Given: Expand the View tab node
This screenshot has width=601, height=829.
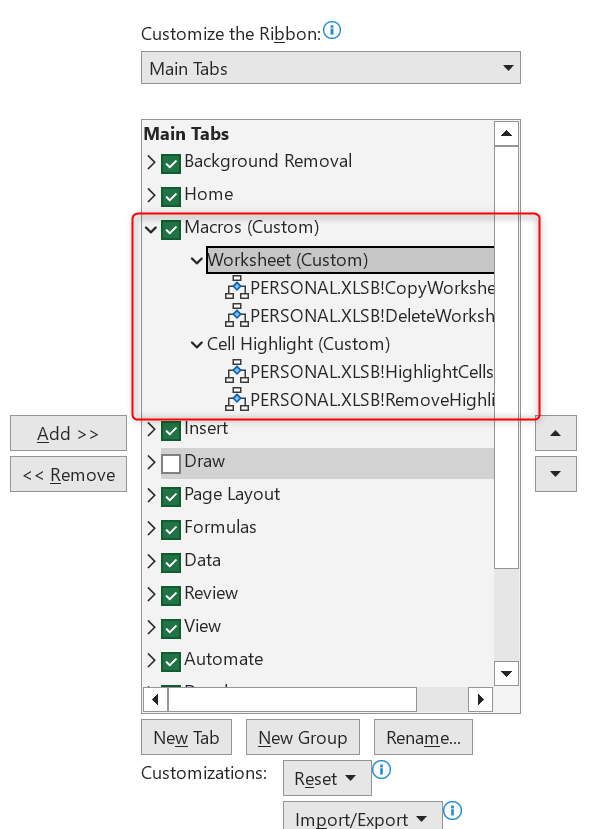Looking at the screenshot, I should (151, 627).
